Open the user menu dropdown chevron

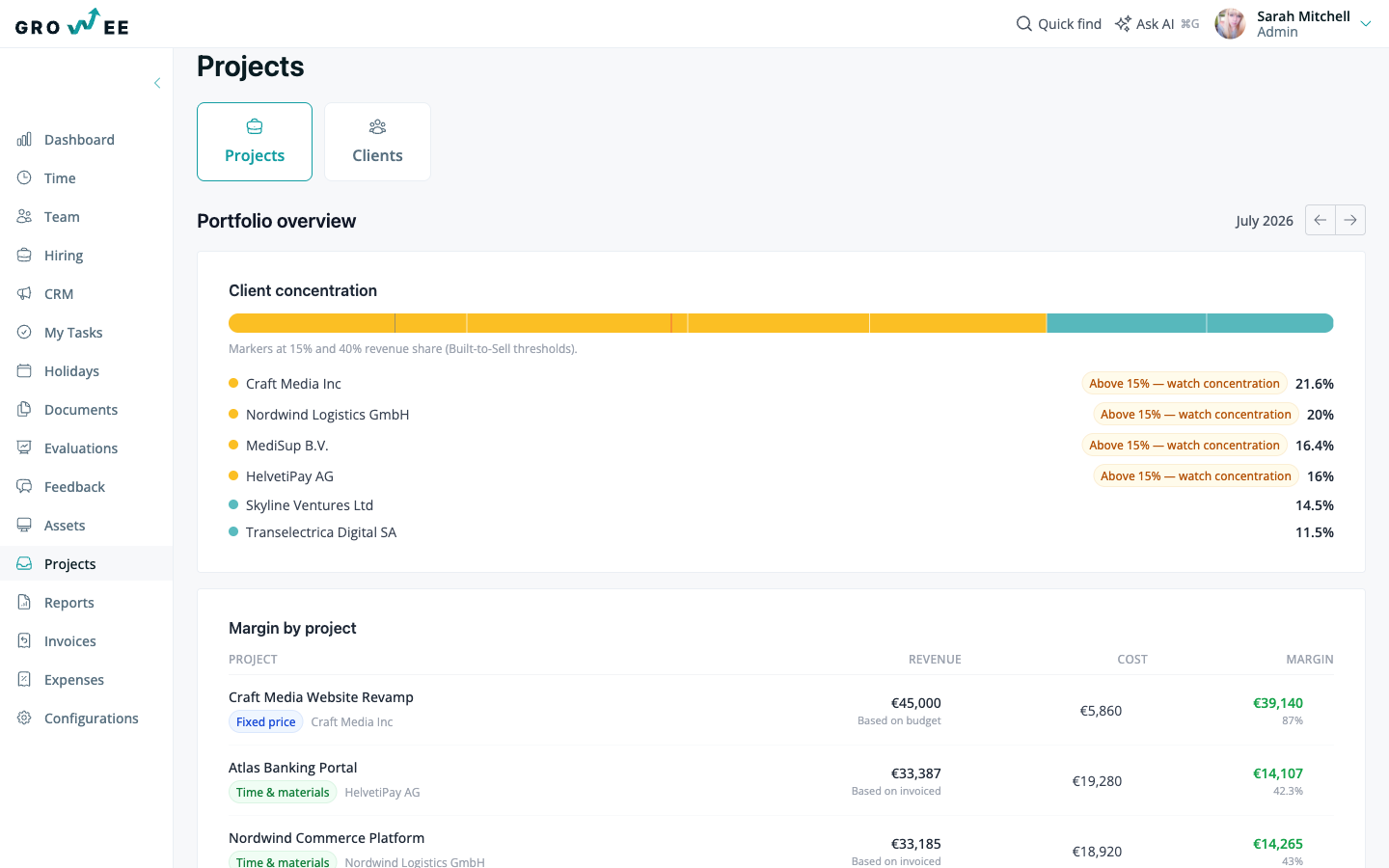click(x=1366, y=24)
